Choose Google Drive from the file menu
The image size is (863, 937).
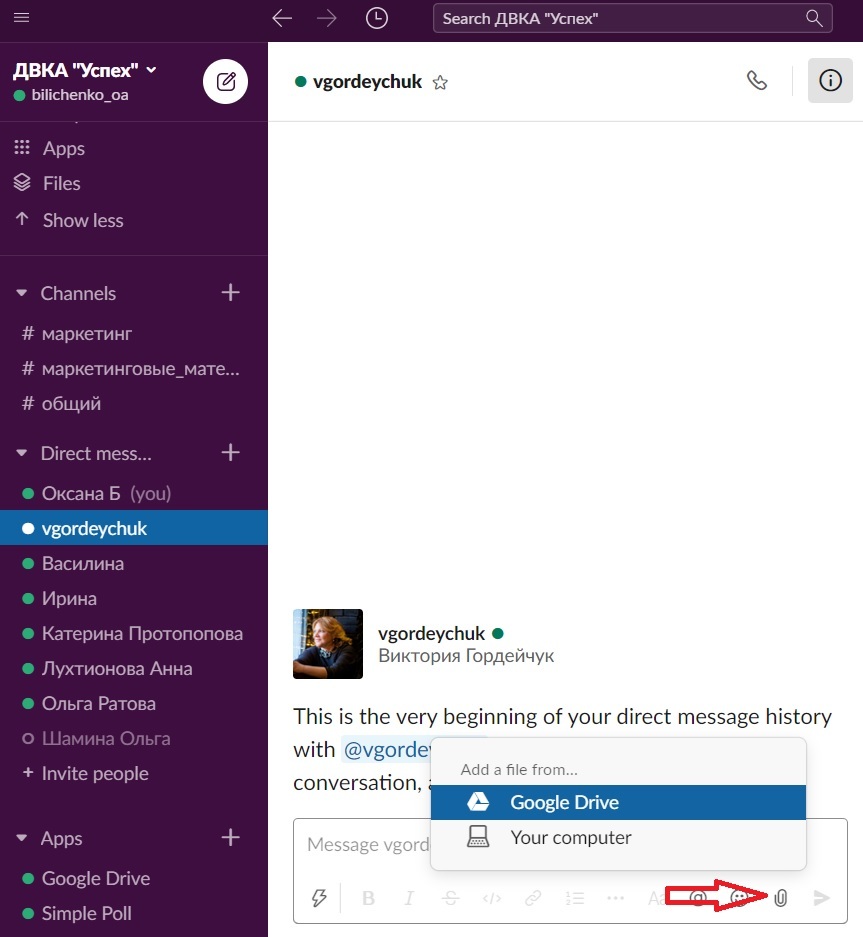(x=618, y=802)
